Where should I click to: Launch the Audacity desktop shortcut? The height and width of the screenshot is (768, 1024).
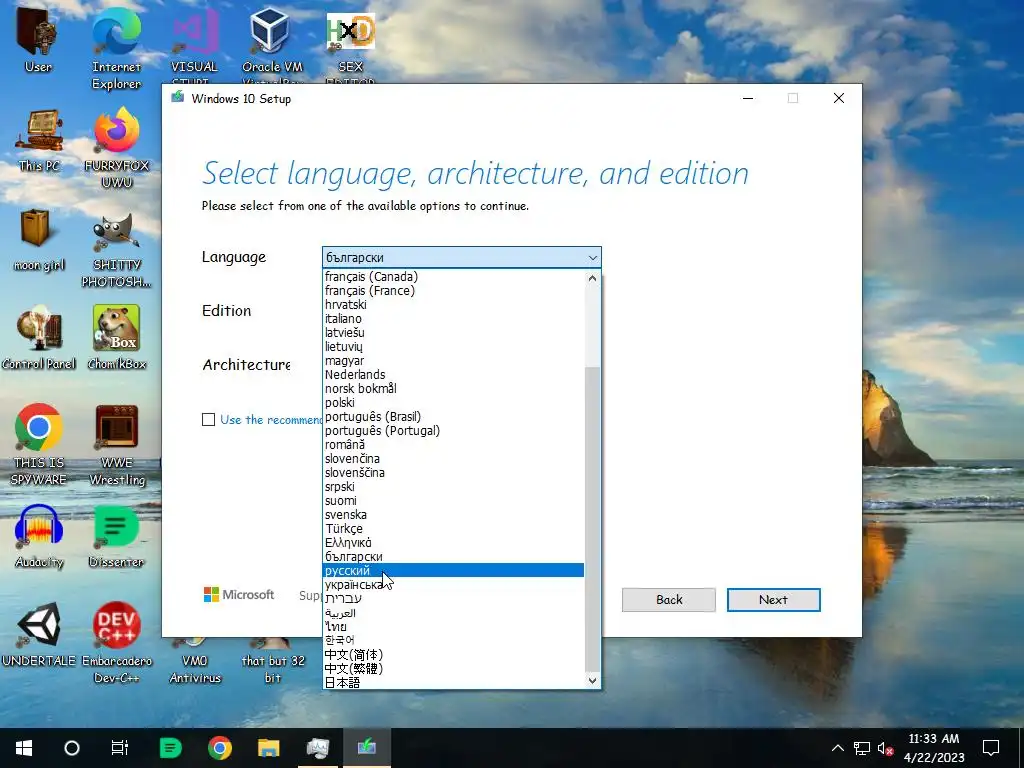click(x=39, y=537)
